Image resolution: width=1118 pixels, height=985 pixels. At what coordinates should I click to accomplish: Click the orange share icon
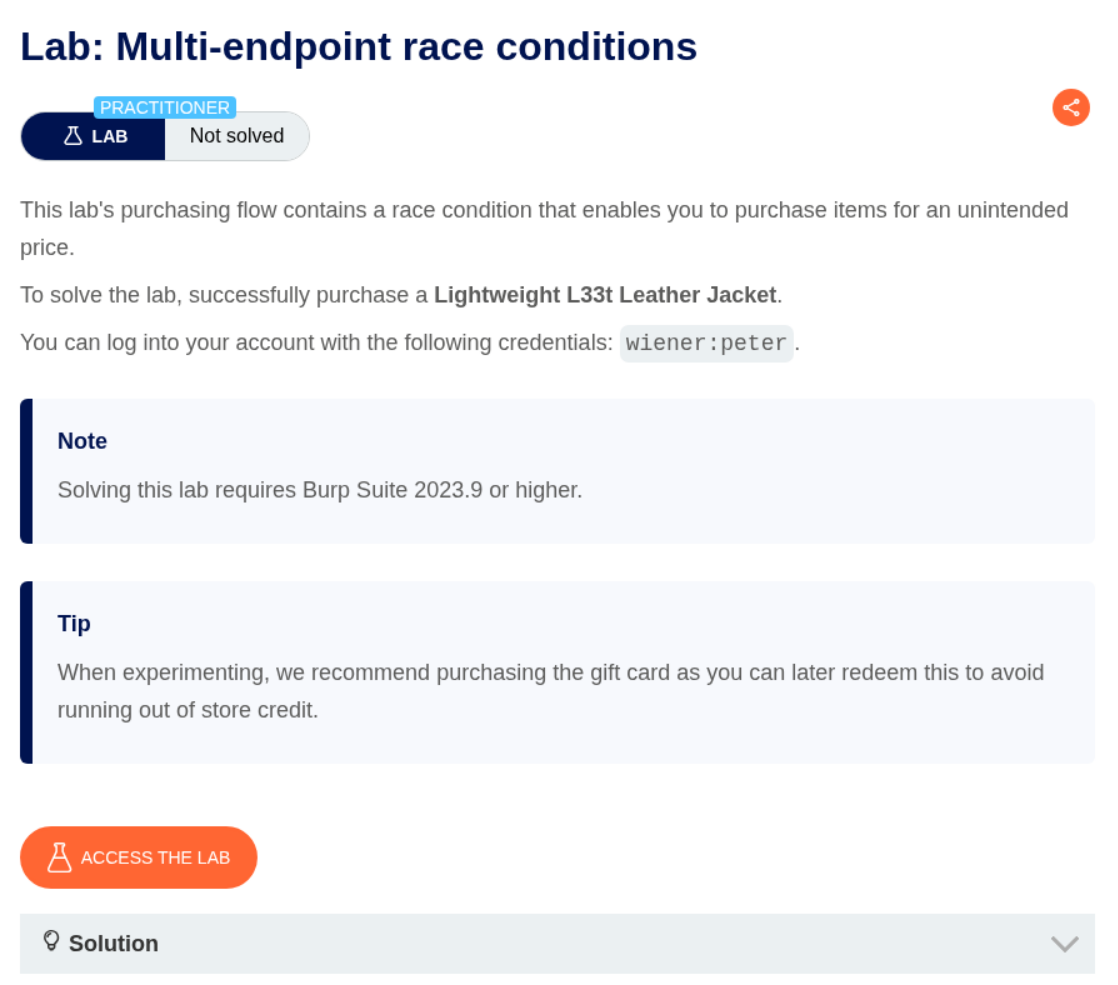1070,107
